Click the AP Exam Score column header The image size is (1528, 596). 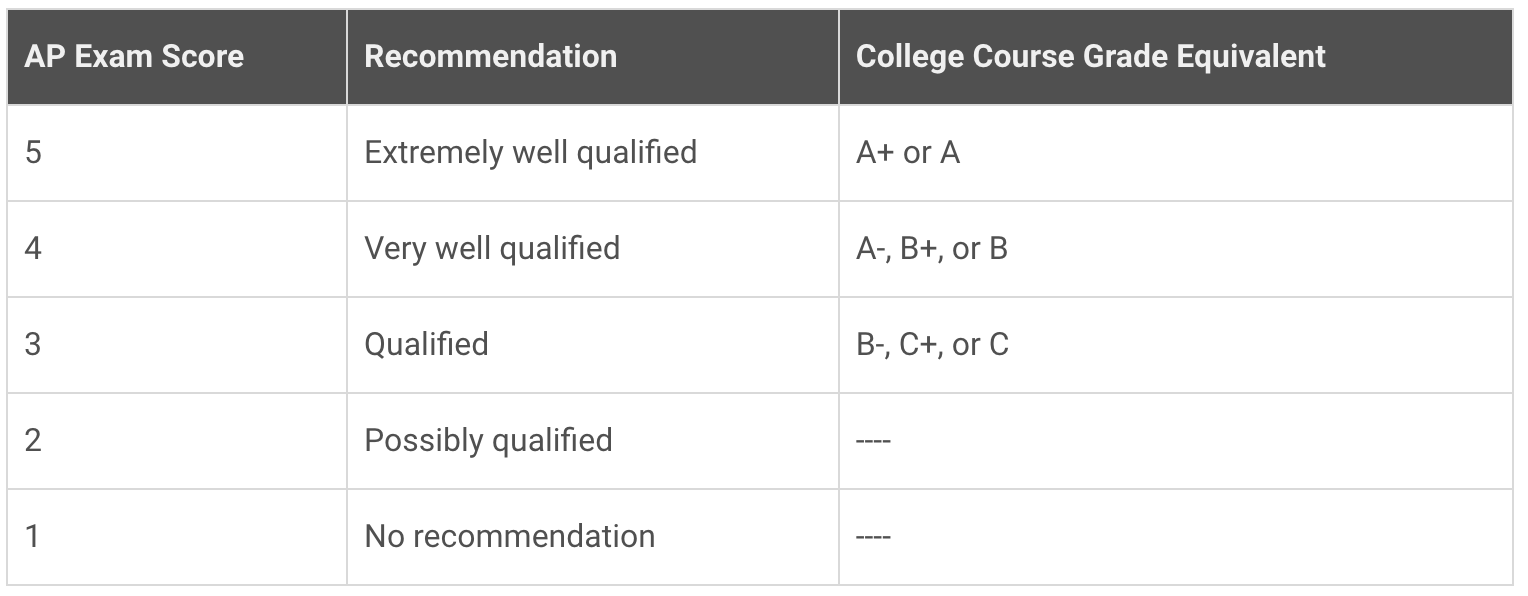[177, 56]
